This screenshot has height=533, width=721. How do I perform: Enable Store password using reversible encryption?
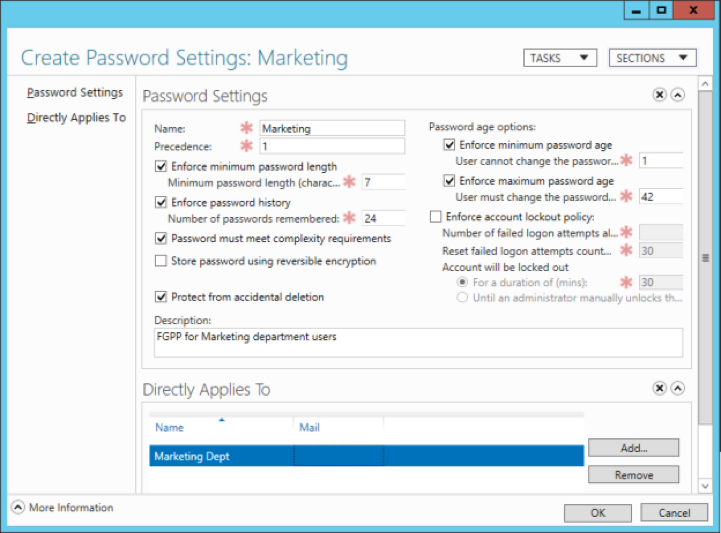(x=162, y=261)
